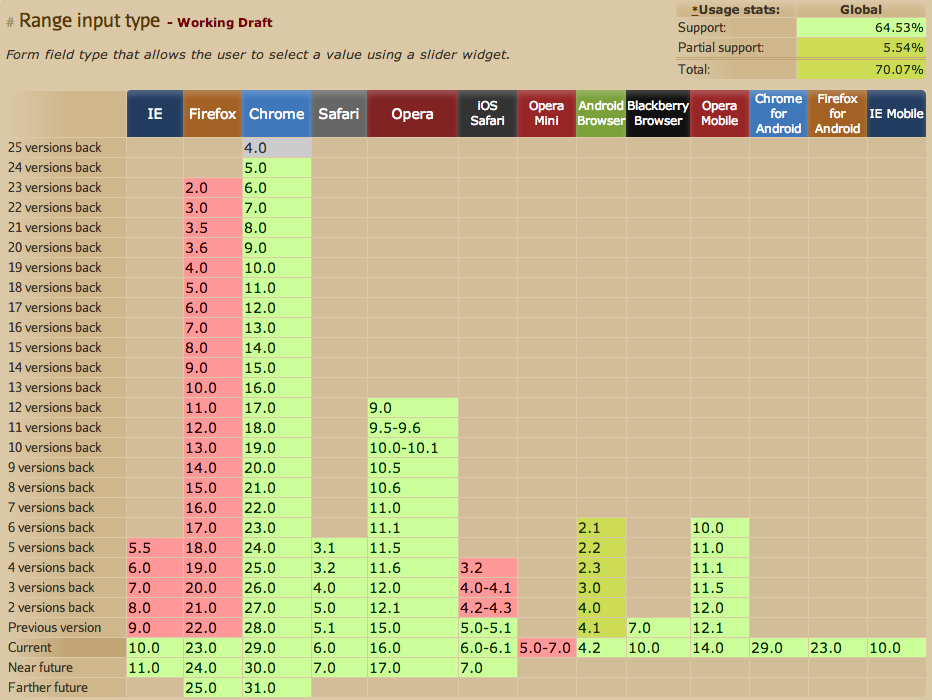The width and height of the screenshot is (932, 700).
Task: Select the Firefox for Android column header
Action: click(x=837, y=113)
